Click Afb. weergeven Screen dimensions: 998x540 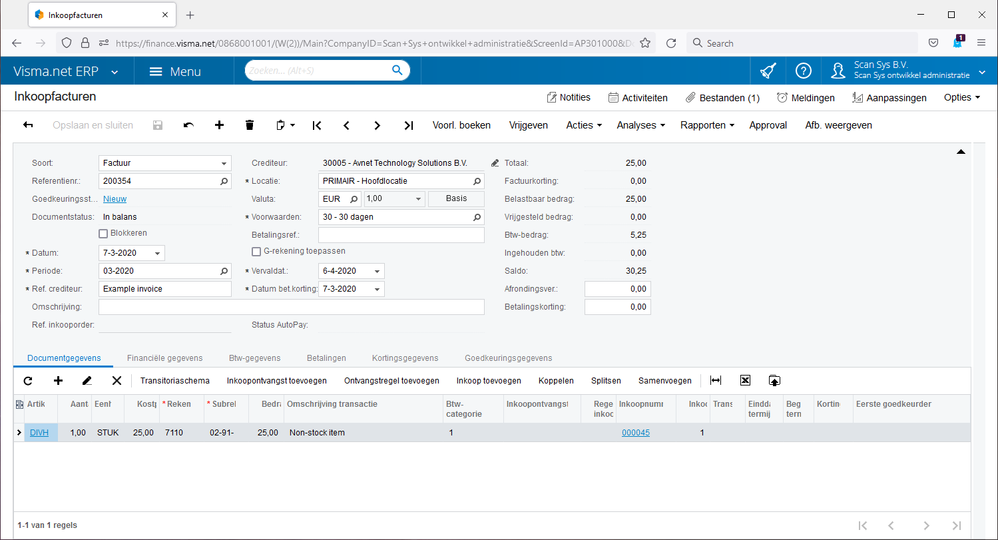[838, 125]
